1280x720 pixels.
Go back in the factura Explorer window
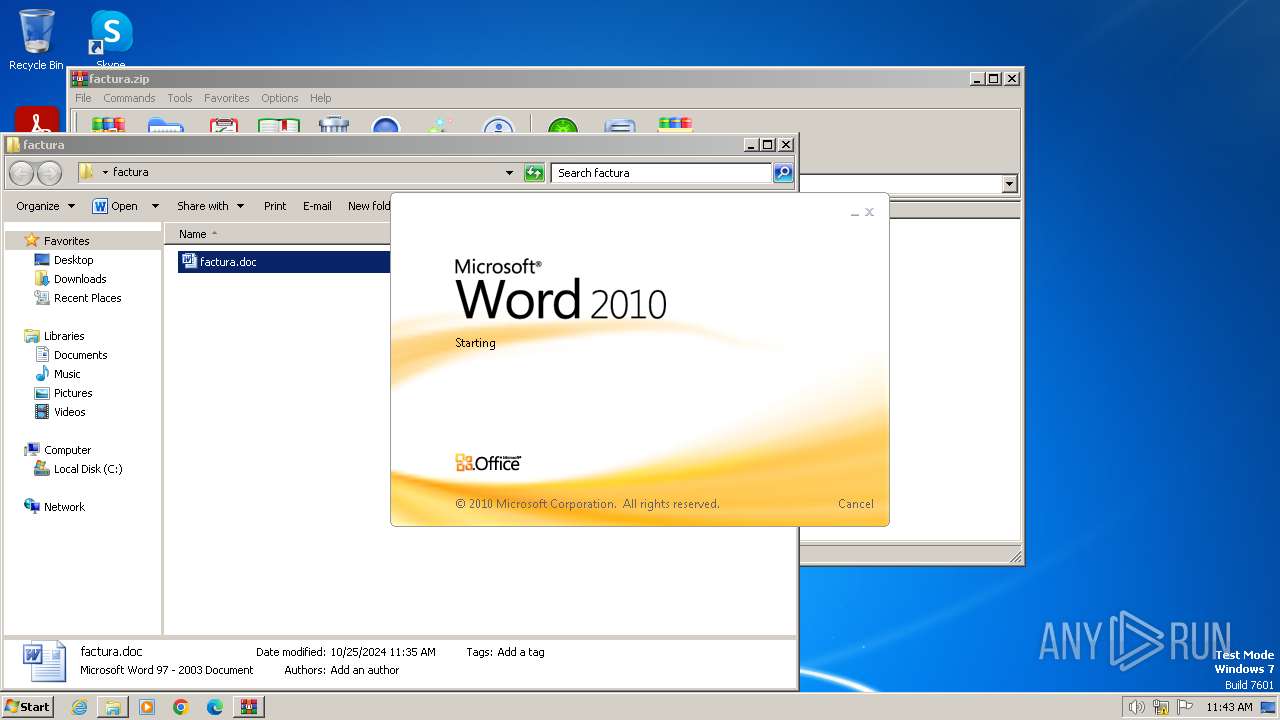coord(21,173)
